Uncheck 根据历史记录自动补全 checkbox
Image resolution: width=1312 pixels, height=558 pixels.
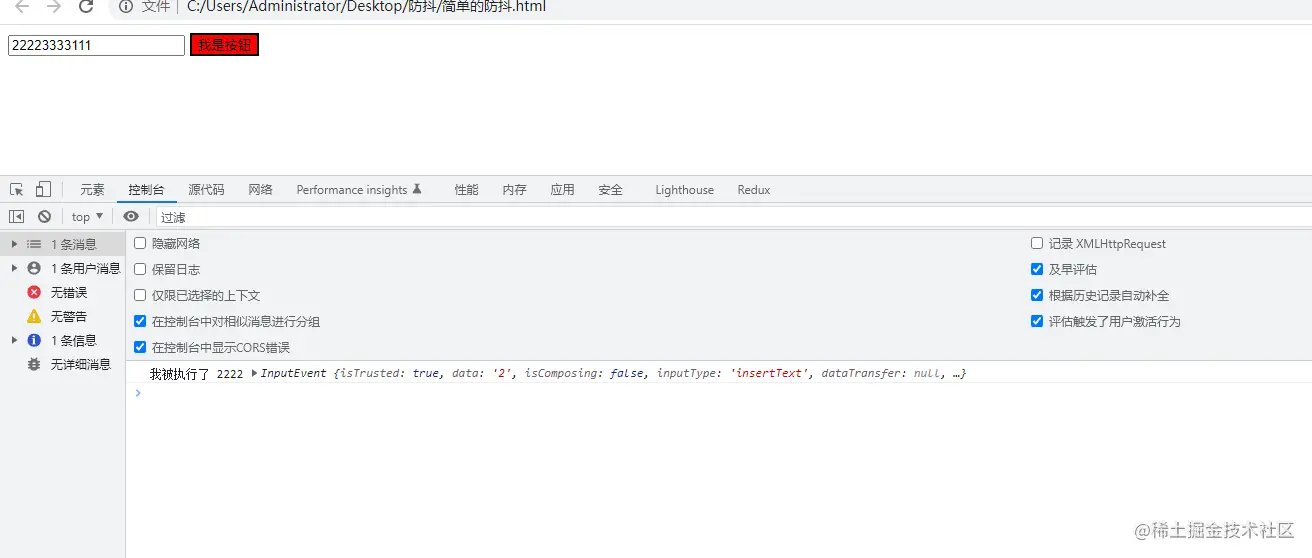[x=1037, y=295]
